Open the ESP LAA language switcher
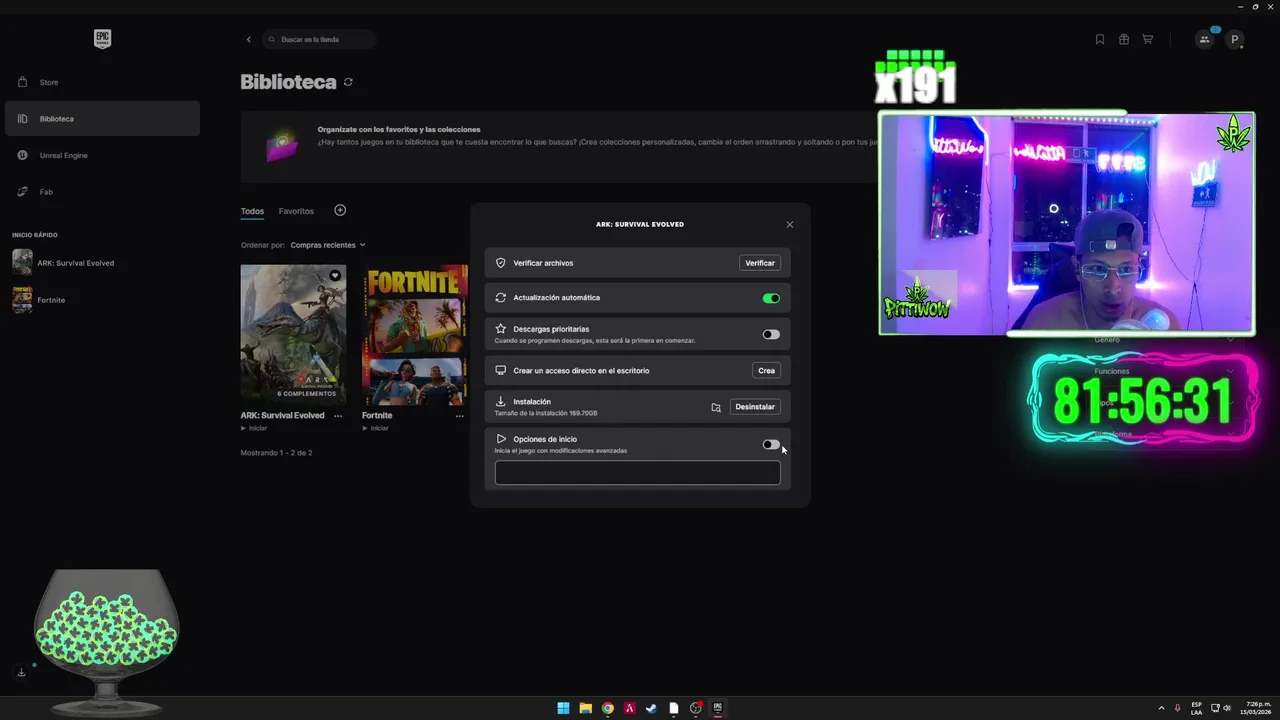Screen dimensions: 1280x720 (x=1197, y=708)
